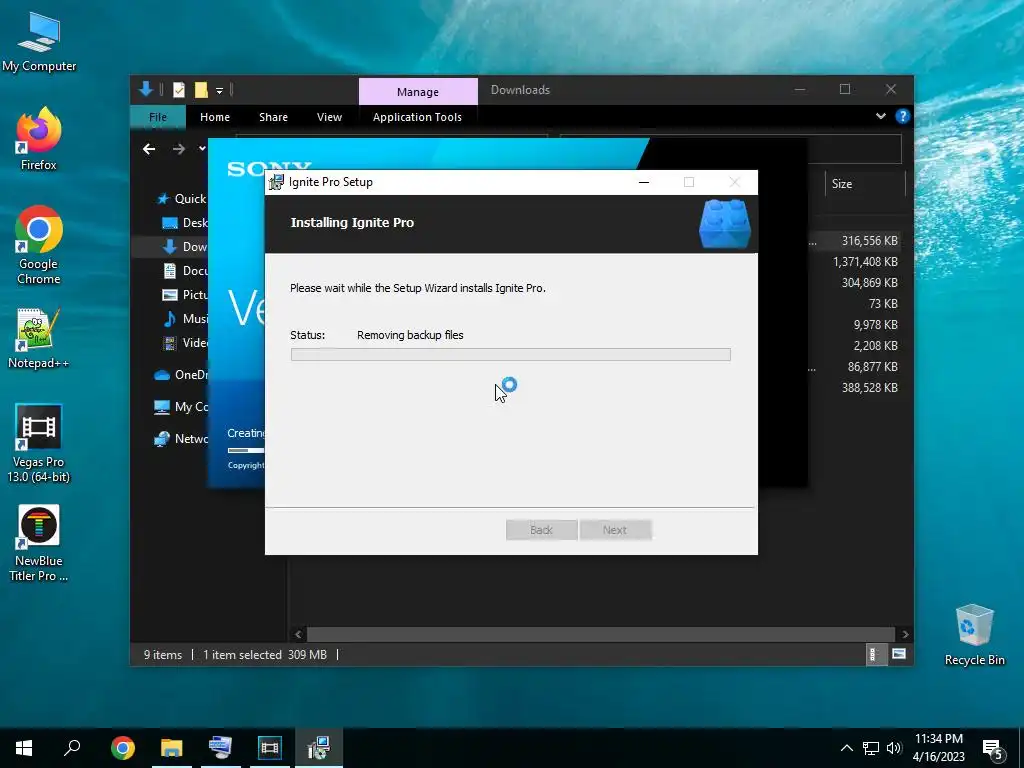Open My Computer in navigation pane
The image size is (1024, 768).
coord(181,407)
